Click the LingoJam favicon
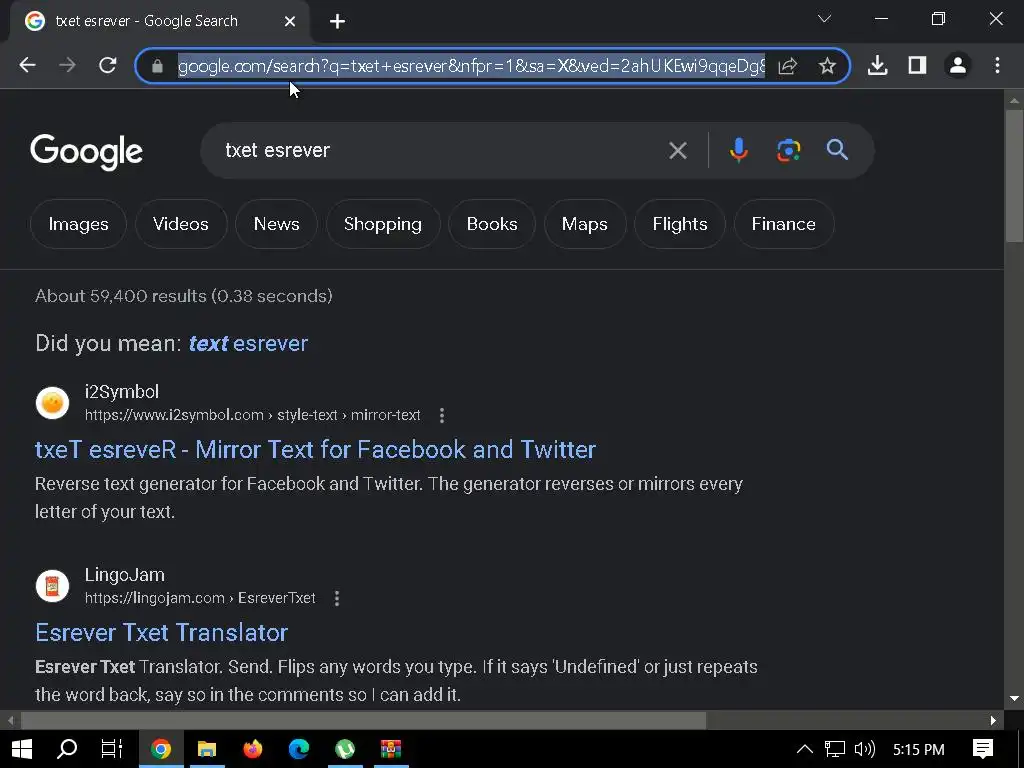The image size is (1024, 768). [52, 585]
